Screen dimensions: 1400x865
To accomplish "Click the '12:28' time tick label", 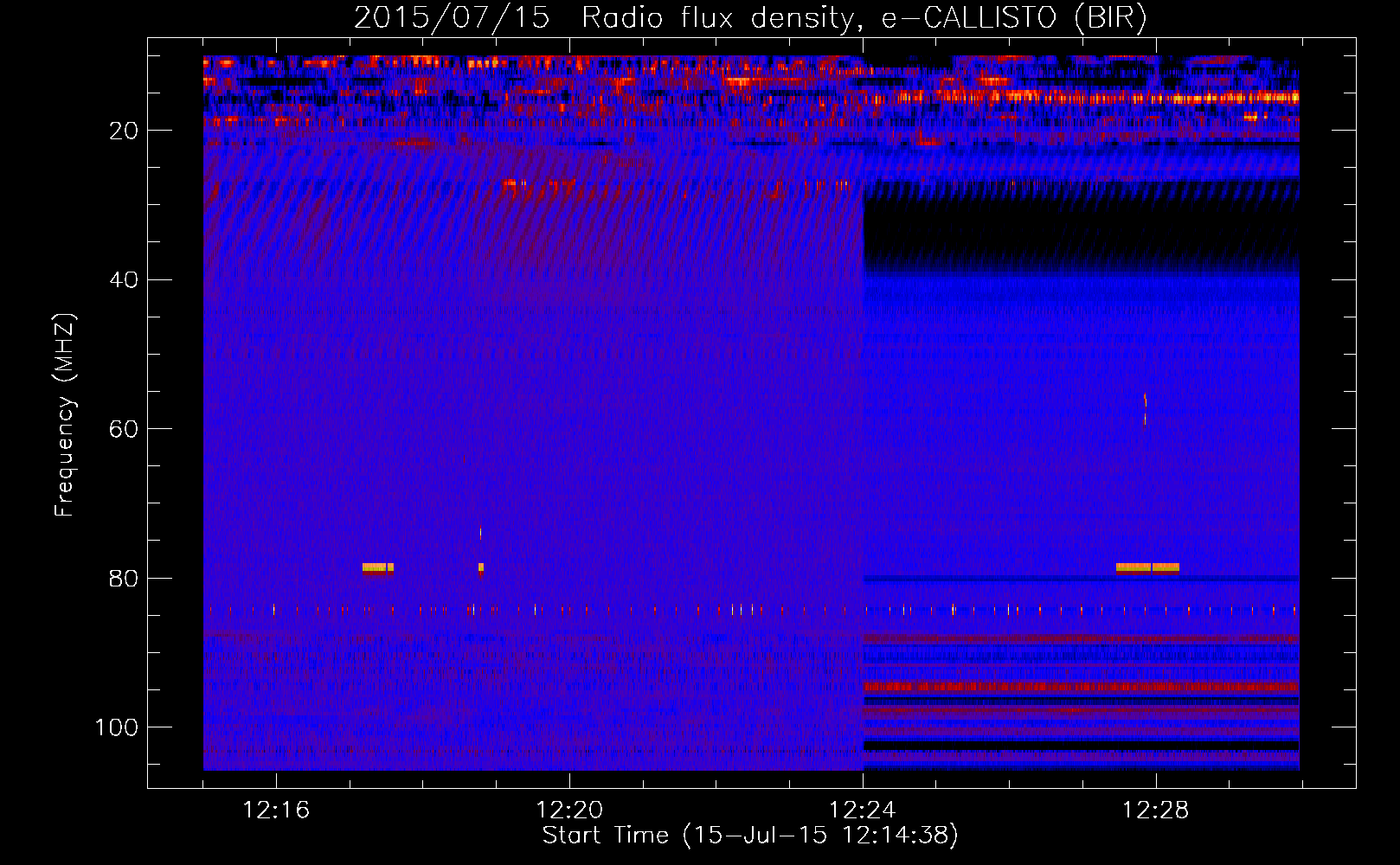I will 1156,810.
